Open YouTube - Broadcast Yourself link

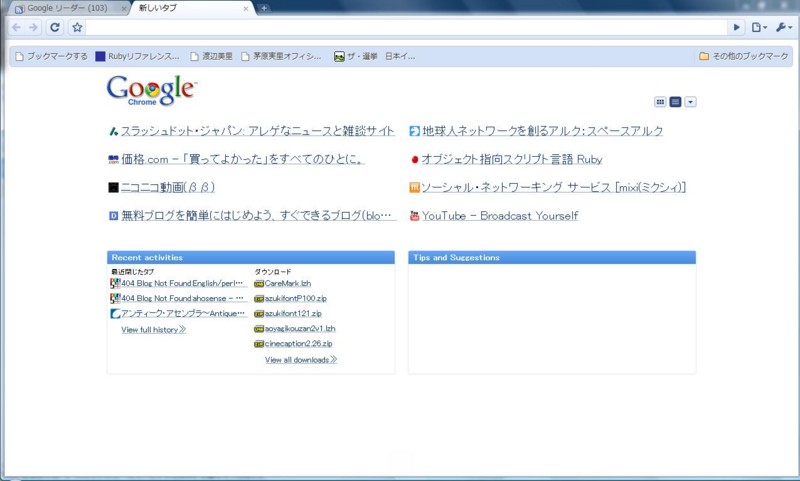(500, 216)
